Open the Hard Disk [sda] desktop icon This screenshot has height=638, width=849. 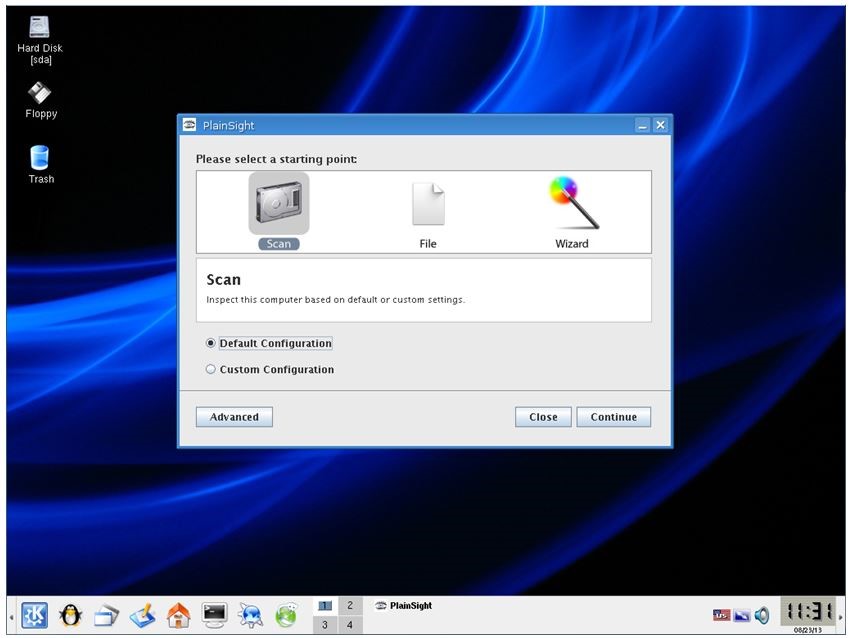coord(40,28)
